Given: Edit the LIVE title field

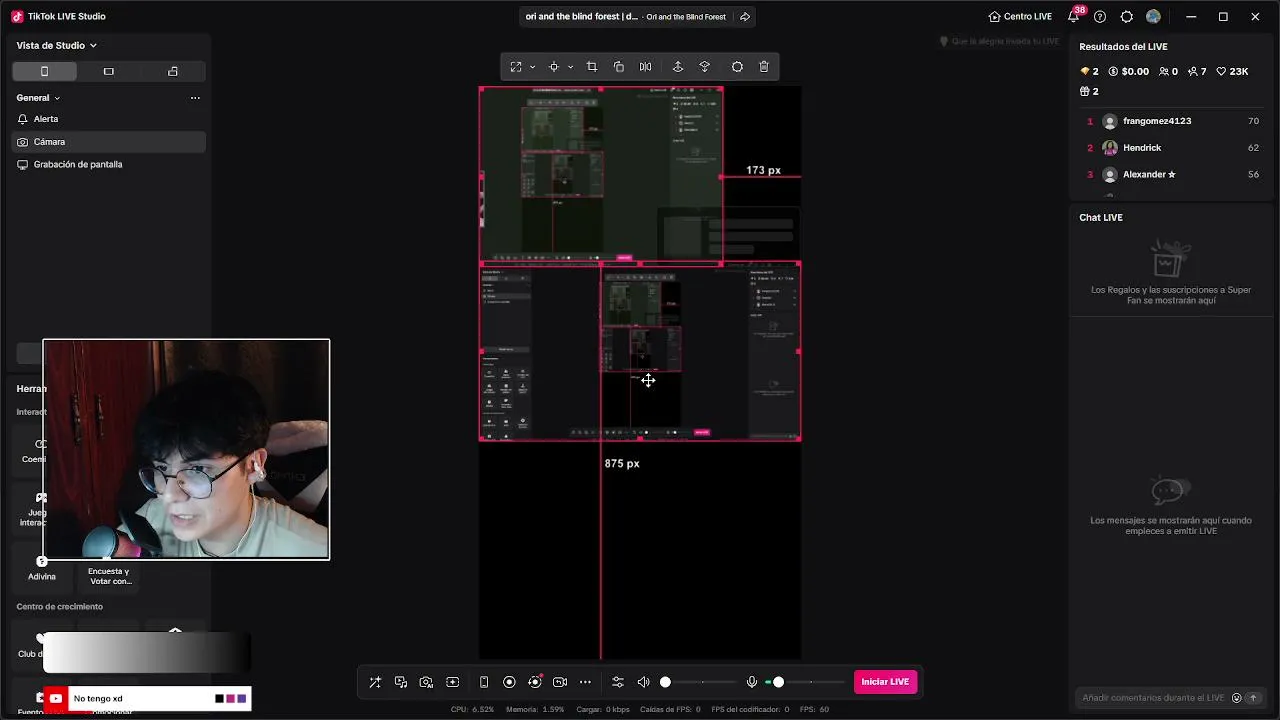Looking at the screenshot, I should tap(581, 17).
